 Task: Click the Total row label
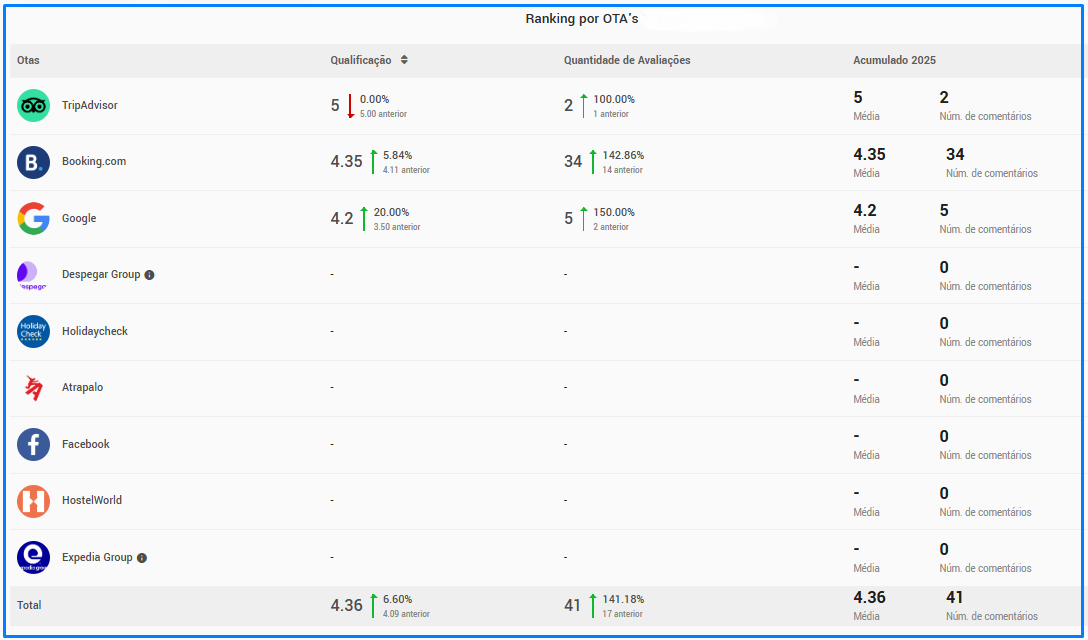coord(29,606)
